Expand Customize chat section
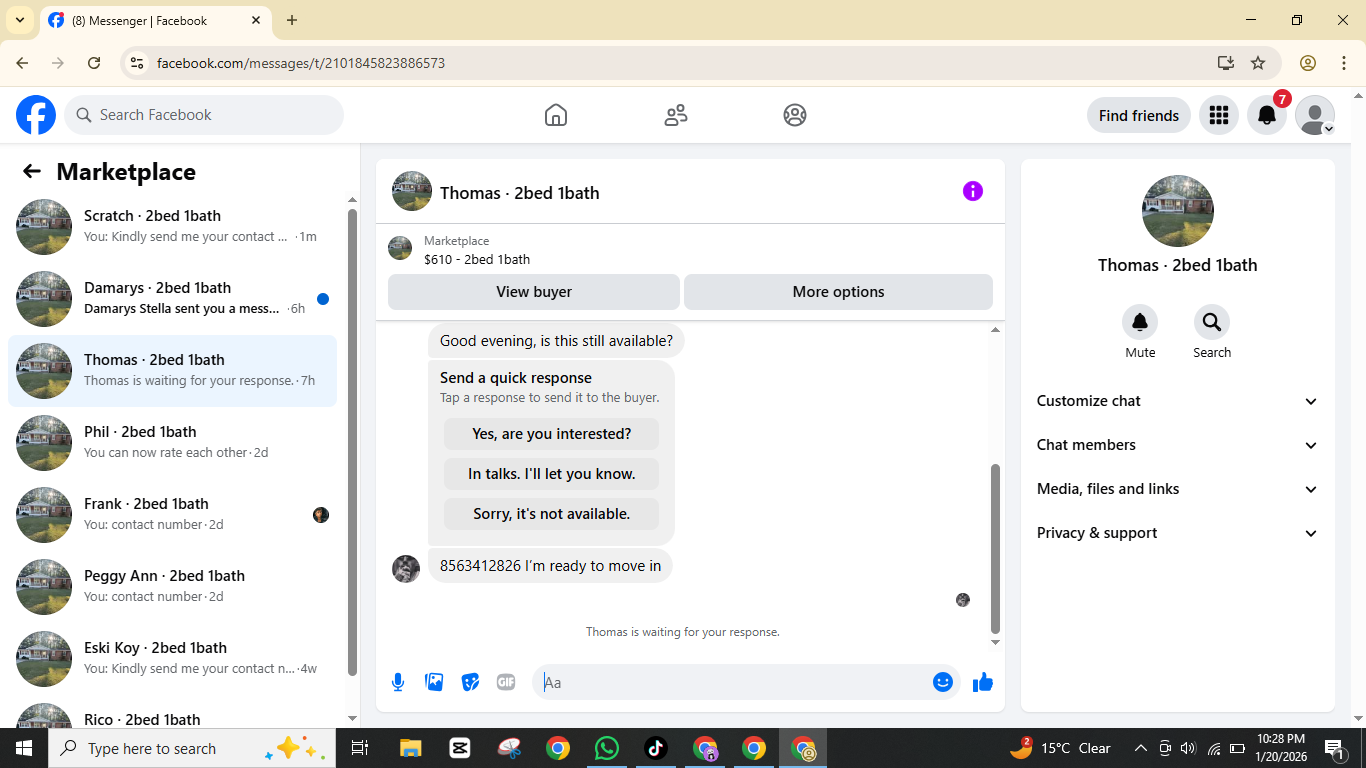This screenshot has width=1366, height=768. tap(1177, 401)
